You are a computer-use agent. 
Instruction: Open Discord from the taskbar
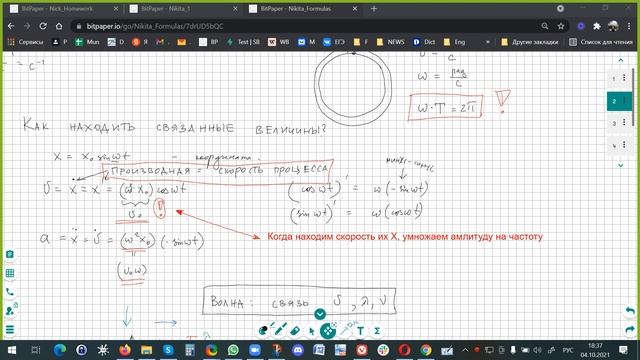tap(298, 350)
